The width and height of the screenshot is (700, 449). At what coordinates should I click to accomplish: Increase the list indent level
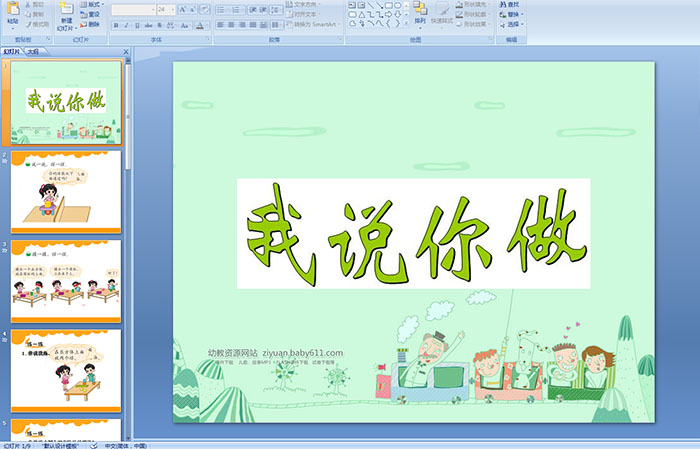pos(263,9)
